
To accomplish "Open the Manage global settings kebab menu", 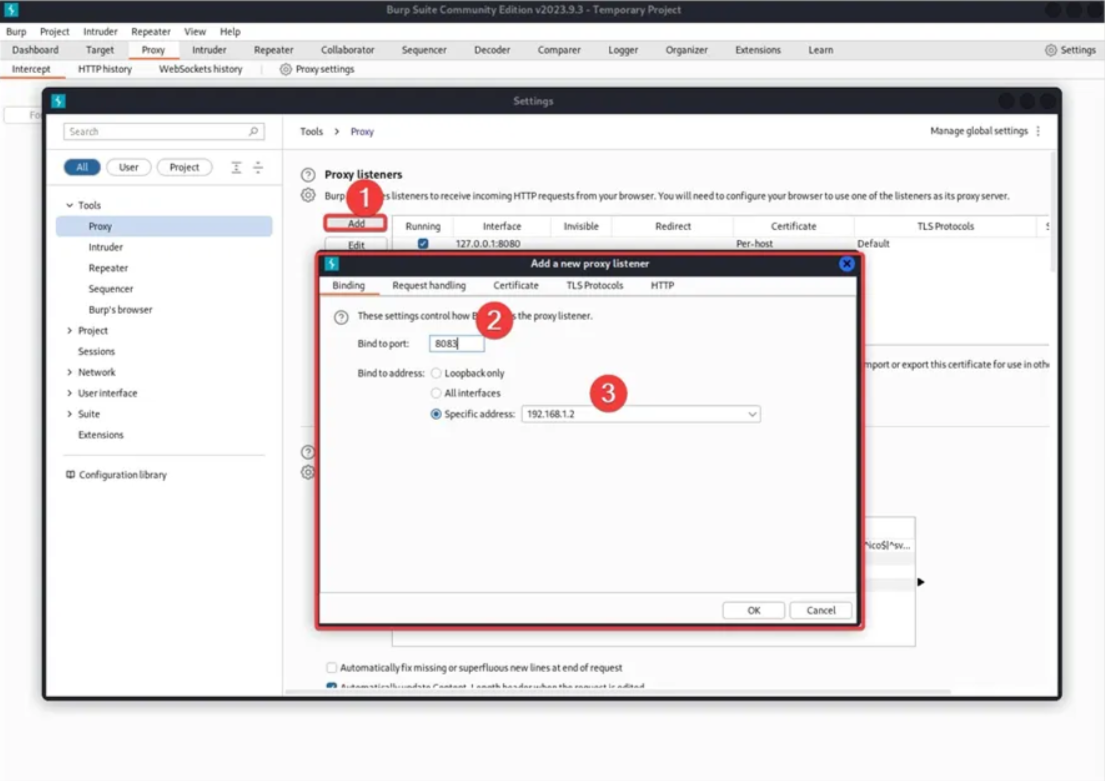I will tap(1038, 132).
